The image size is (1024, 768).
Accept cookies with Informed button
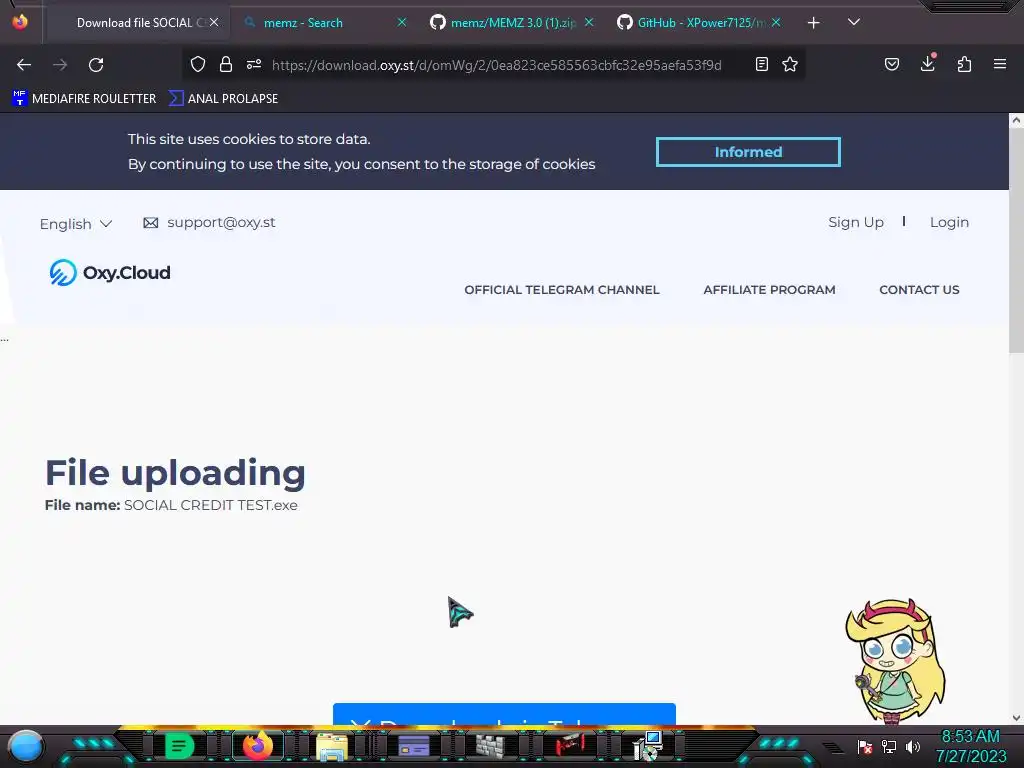748,152
